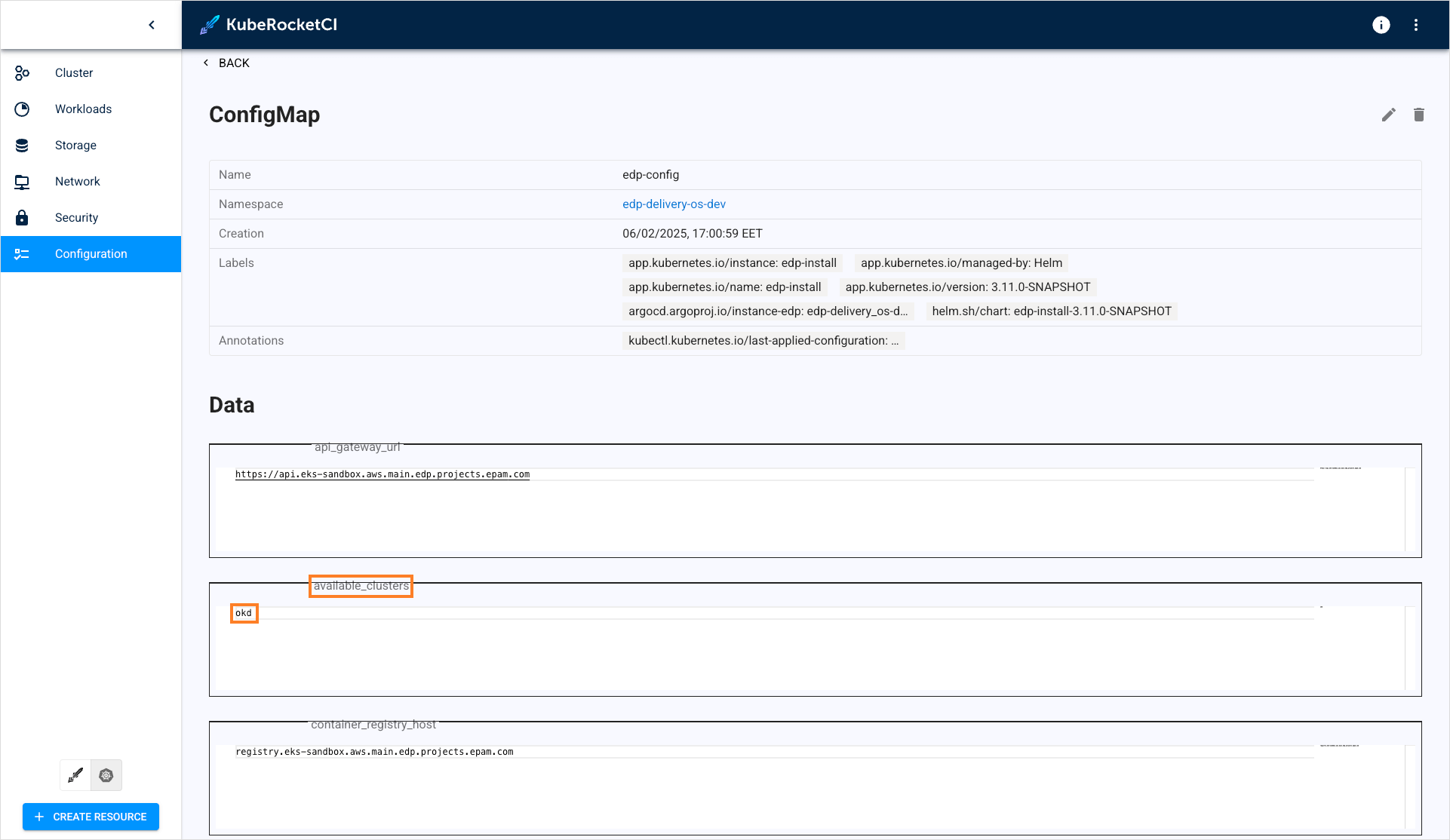Click the BACK navigation control
This screenshot has height=840, width=1450.
click(225, 63)
